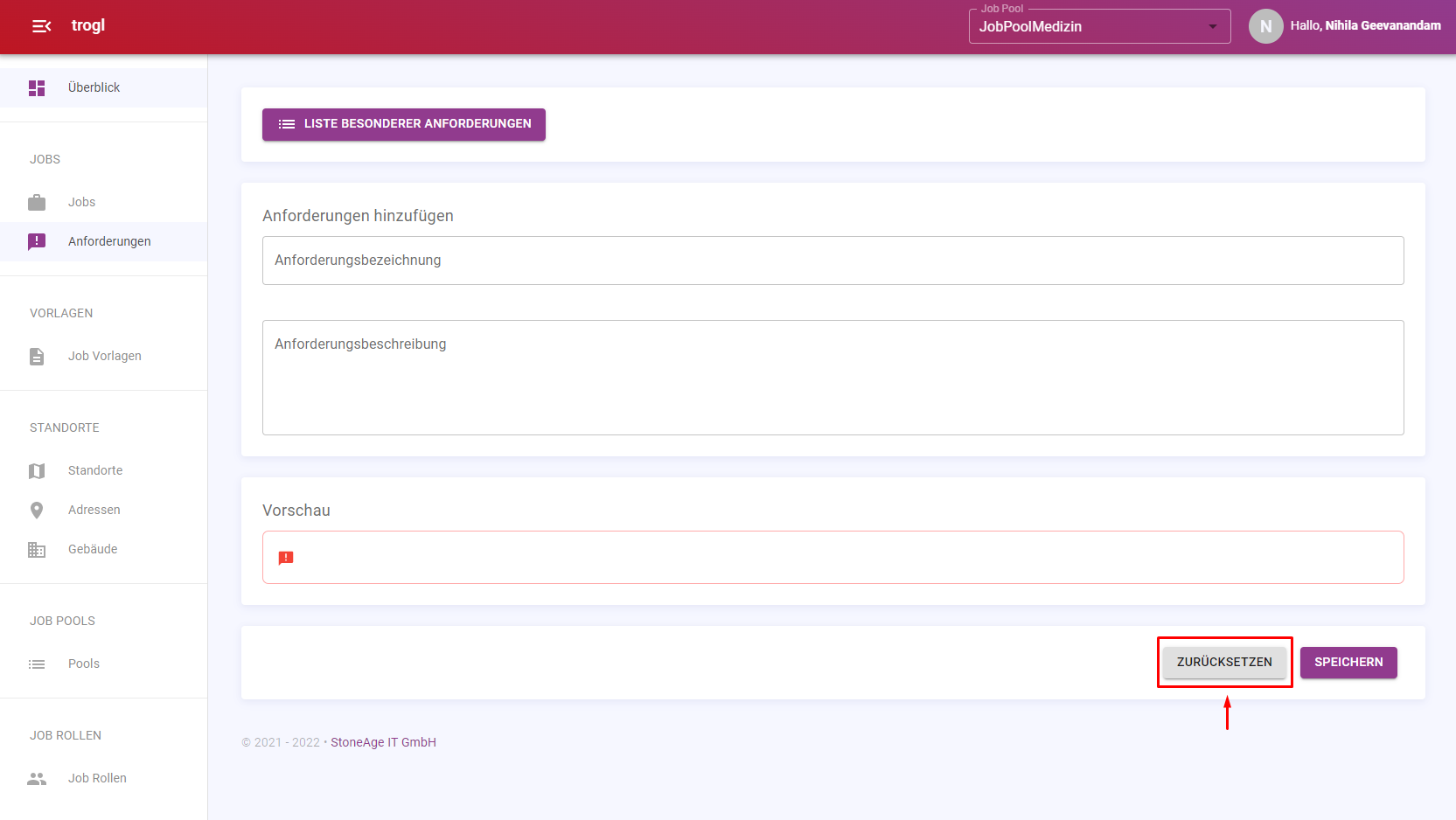Select the JobPoolMedizin combo box
This screenshot has height=820, width=1456.
point(1099,26)
